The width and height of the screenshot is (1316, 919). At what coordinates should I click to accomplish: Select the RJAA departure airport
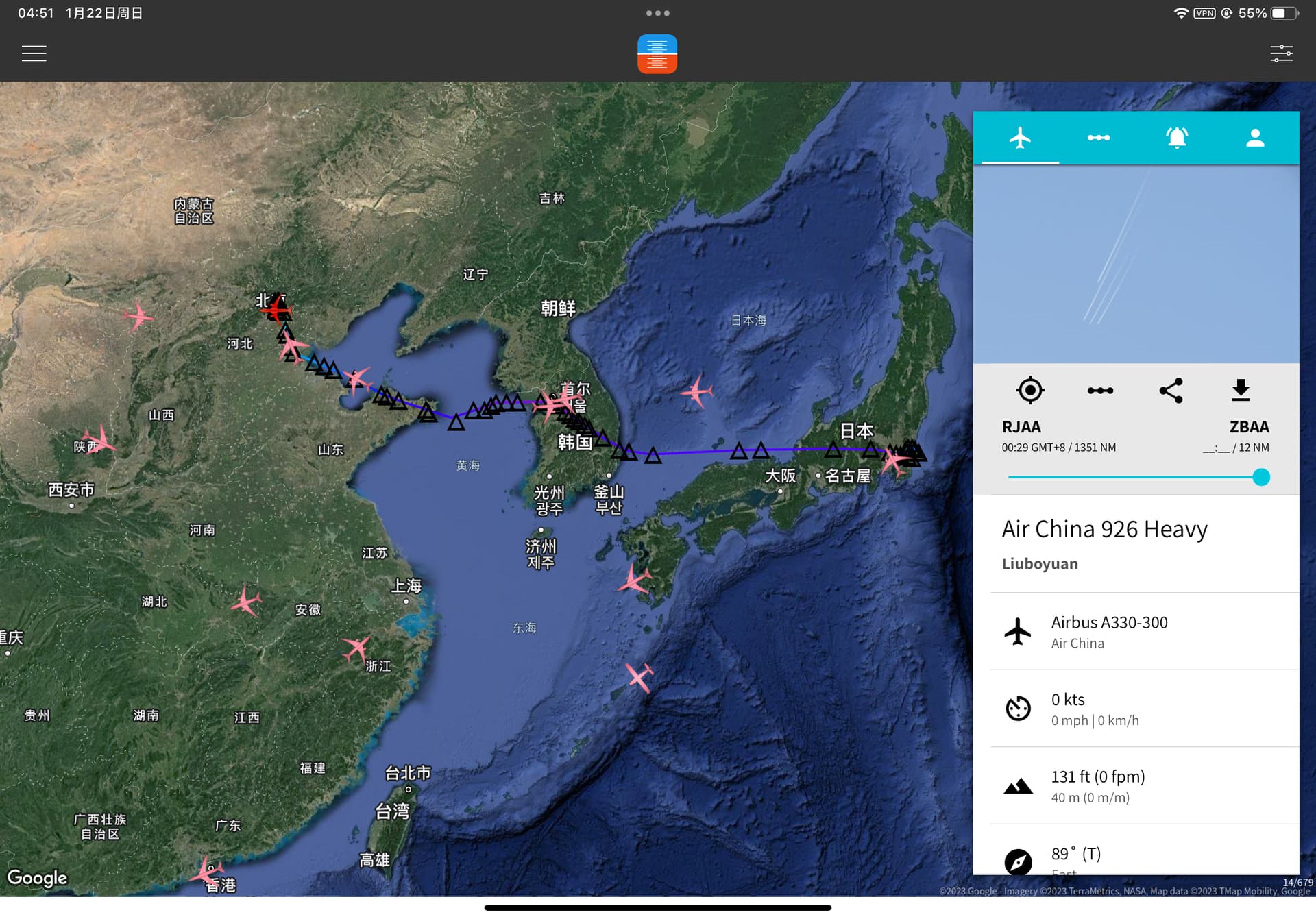[x=1021, y=427]
